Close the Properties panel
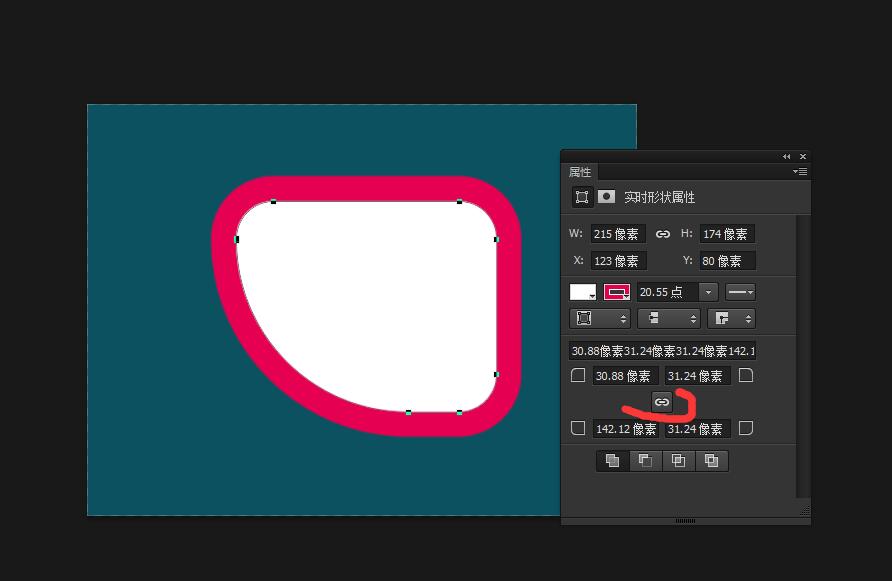Screen dimensions: 892x581 click(803, 156)
